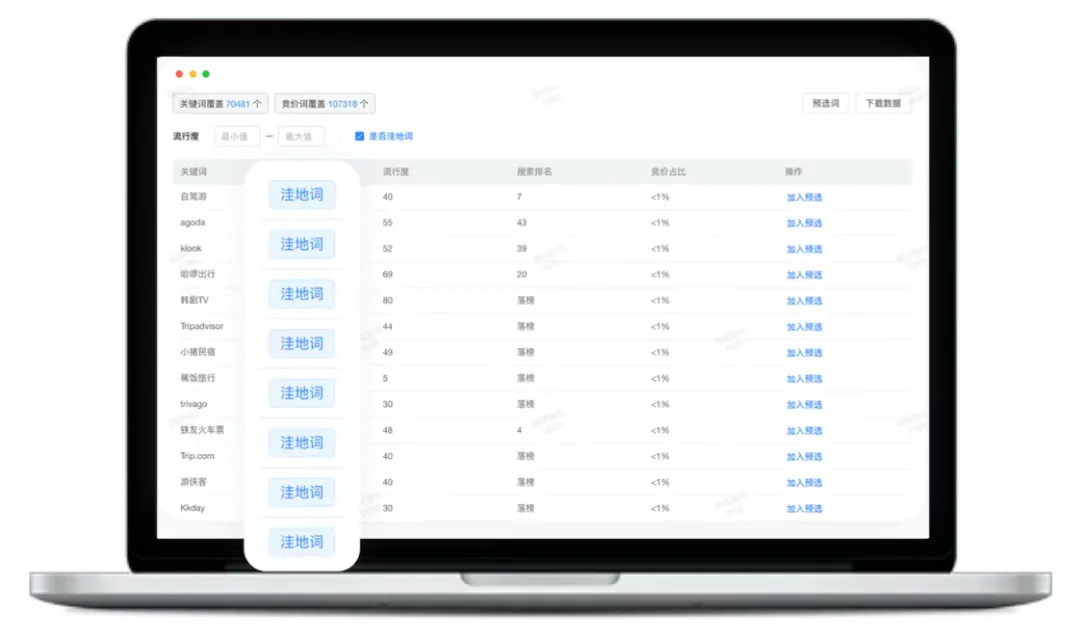
Task: Click 加入预选 for the 自驾游 row
Action: 804,197
